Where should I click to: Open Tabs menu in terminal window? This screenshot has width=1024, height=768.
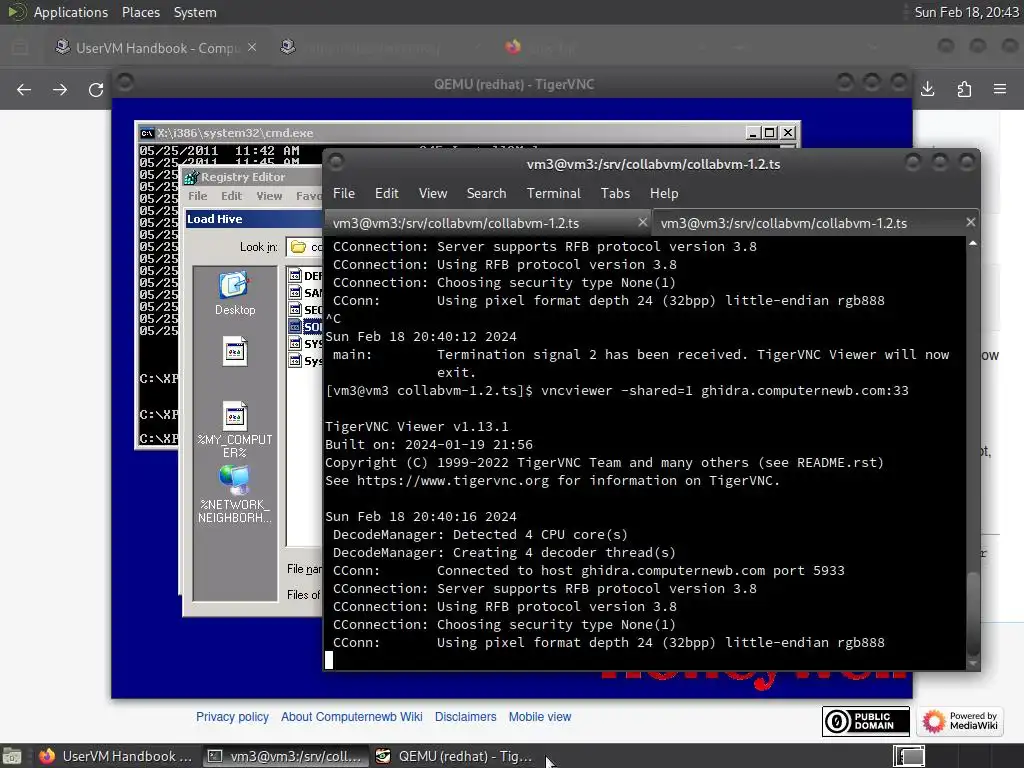tap(615, 193)
